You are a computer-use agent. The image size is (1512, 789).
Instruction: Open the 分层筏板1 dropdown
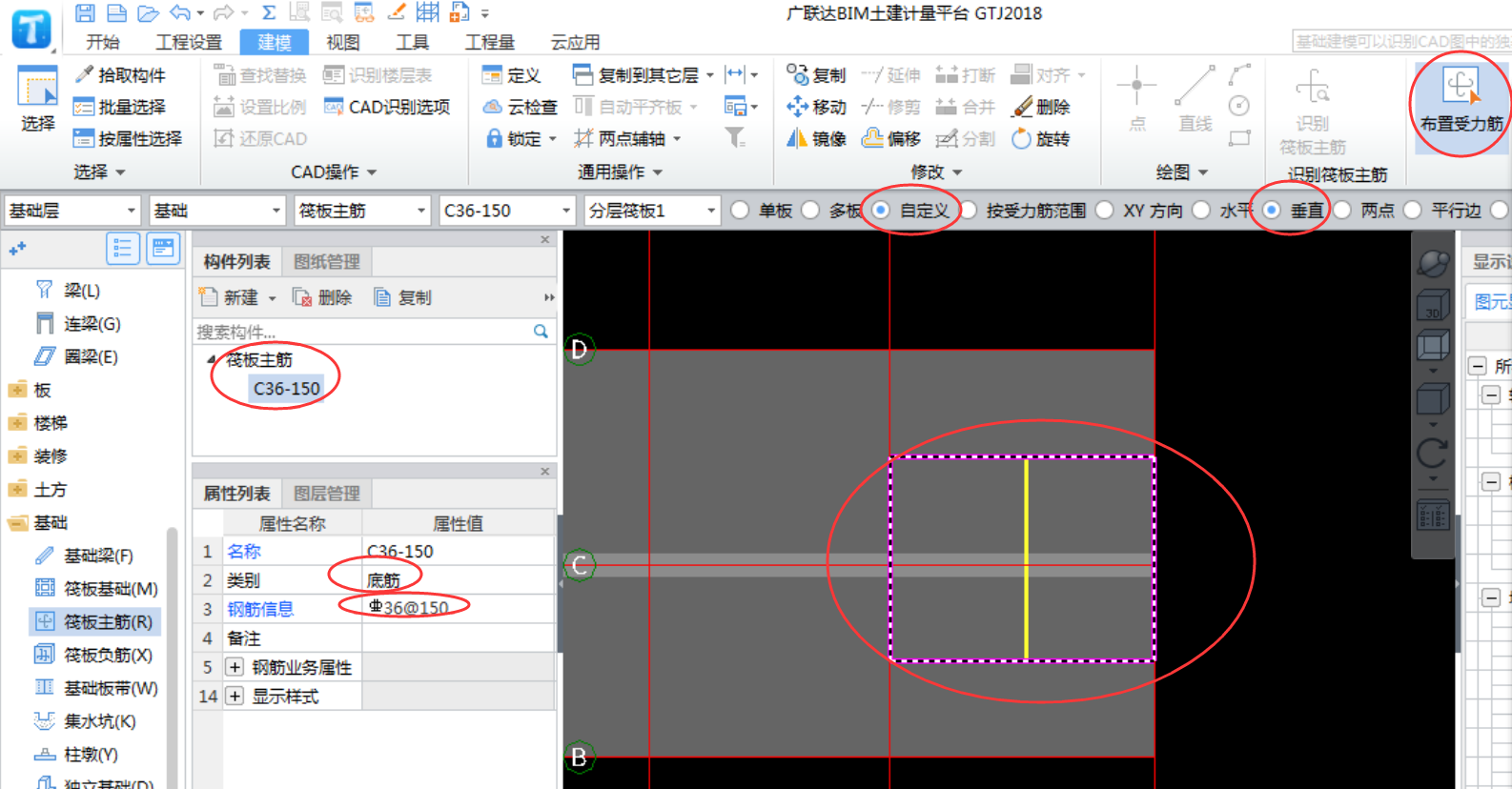tap(652, 211)
